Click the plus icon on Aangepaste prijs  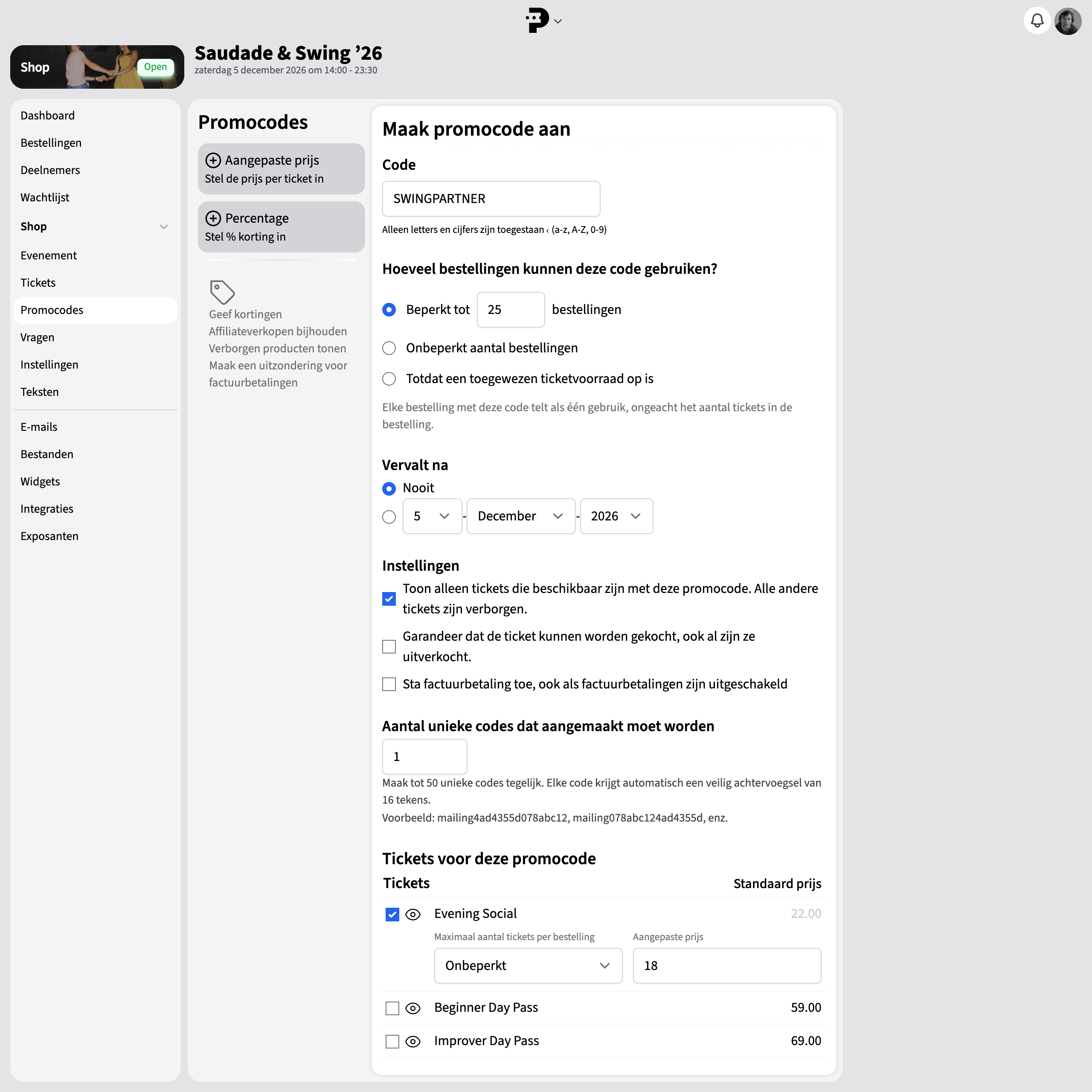point(213,160)
